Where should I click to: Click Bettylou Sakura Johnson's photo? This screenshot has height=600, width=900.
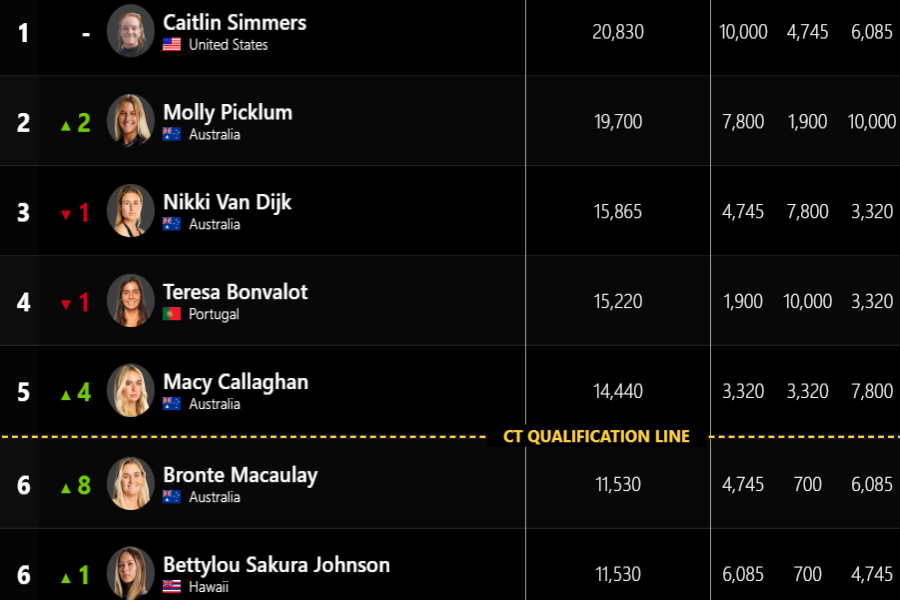pos(131,573)
